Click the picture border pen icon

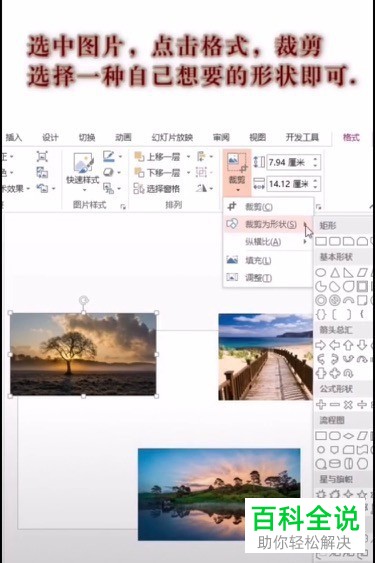click(x=108, y=156)
